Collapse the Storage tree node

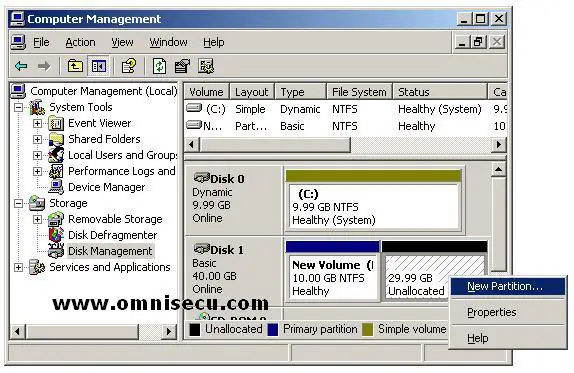click(x=18, y=204)
